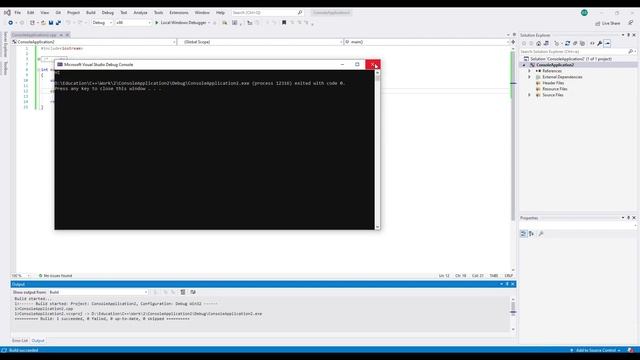Screen dimensions: 640x360
Task: Click Show All Files icon in Solution Explorer
Action: (x=582, y=43)
